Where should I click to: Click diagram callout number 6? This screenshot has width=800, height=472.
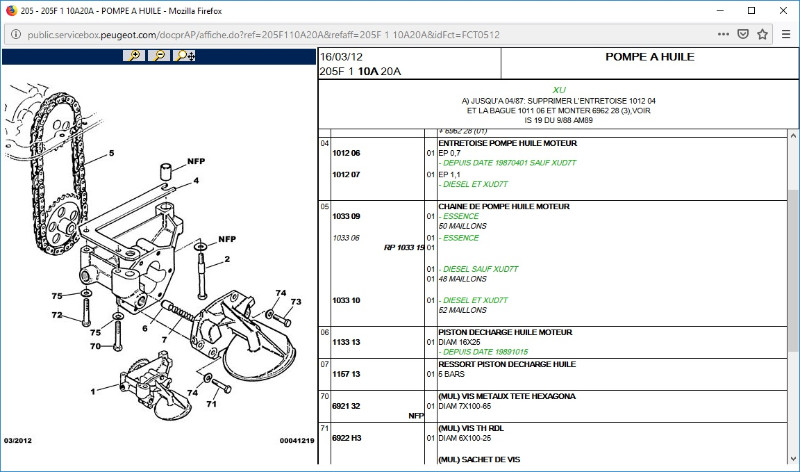point(145,329)
